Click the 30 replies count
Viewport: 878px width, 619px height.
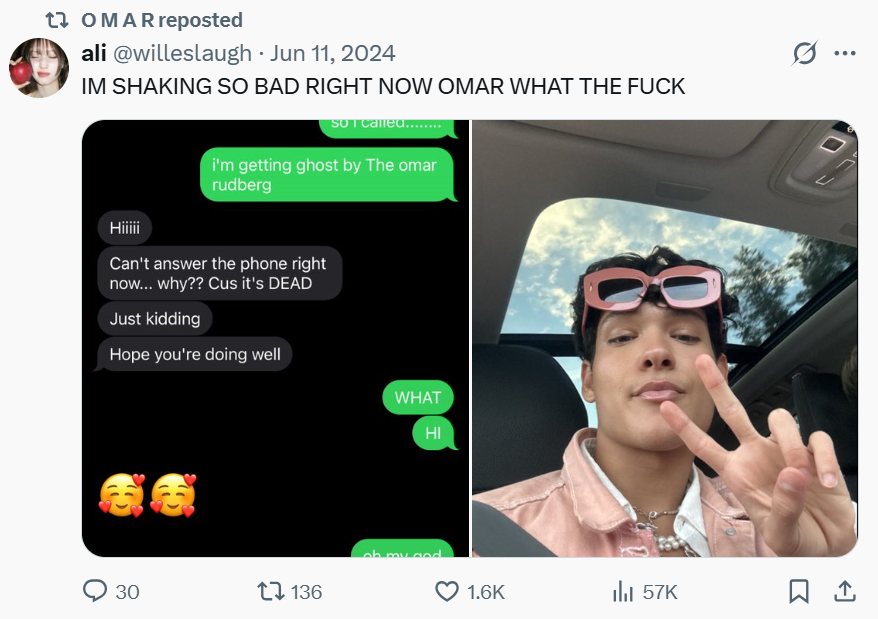pos(127,592)
